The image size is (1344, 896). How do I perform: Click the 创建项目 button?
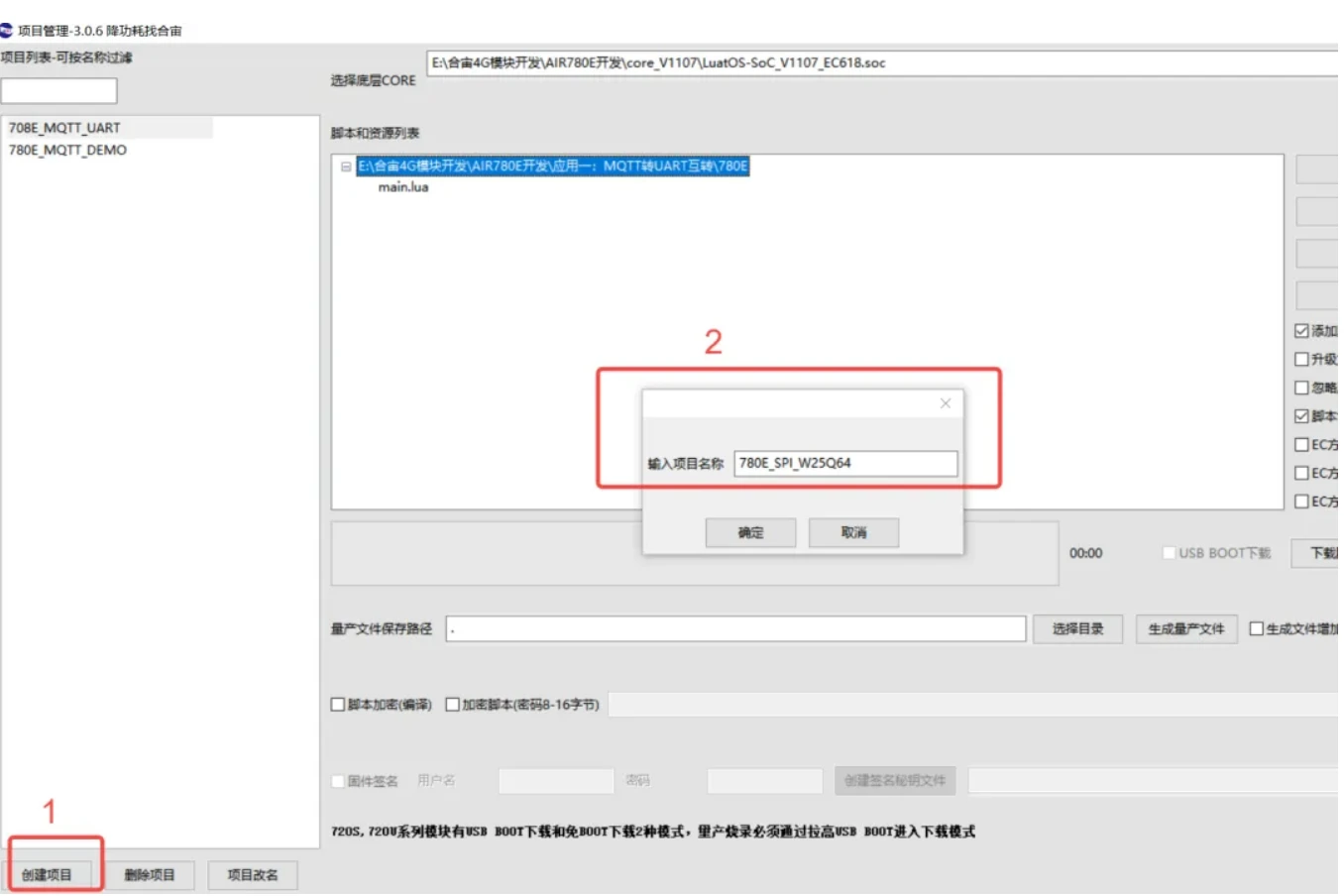[x=48, y=875]
